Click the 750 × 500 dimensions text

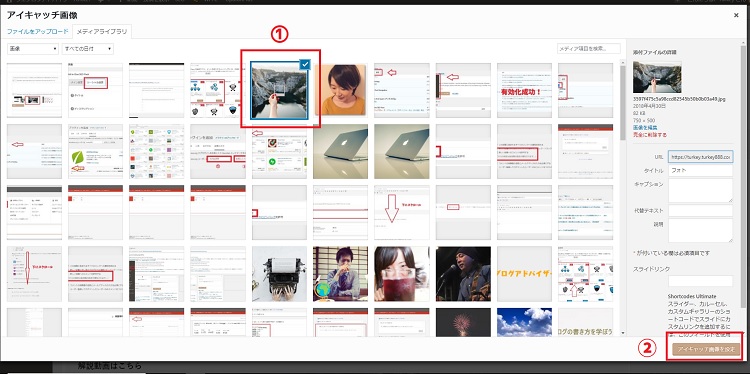643,121
